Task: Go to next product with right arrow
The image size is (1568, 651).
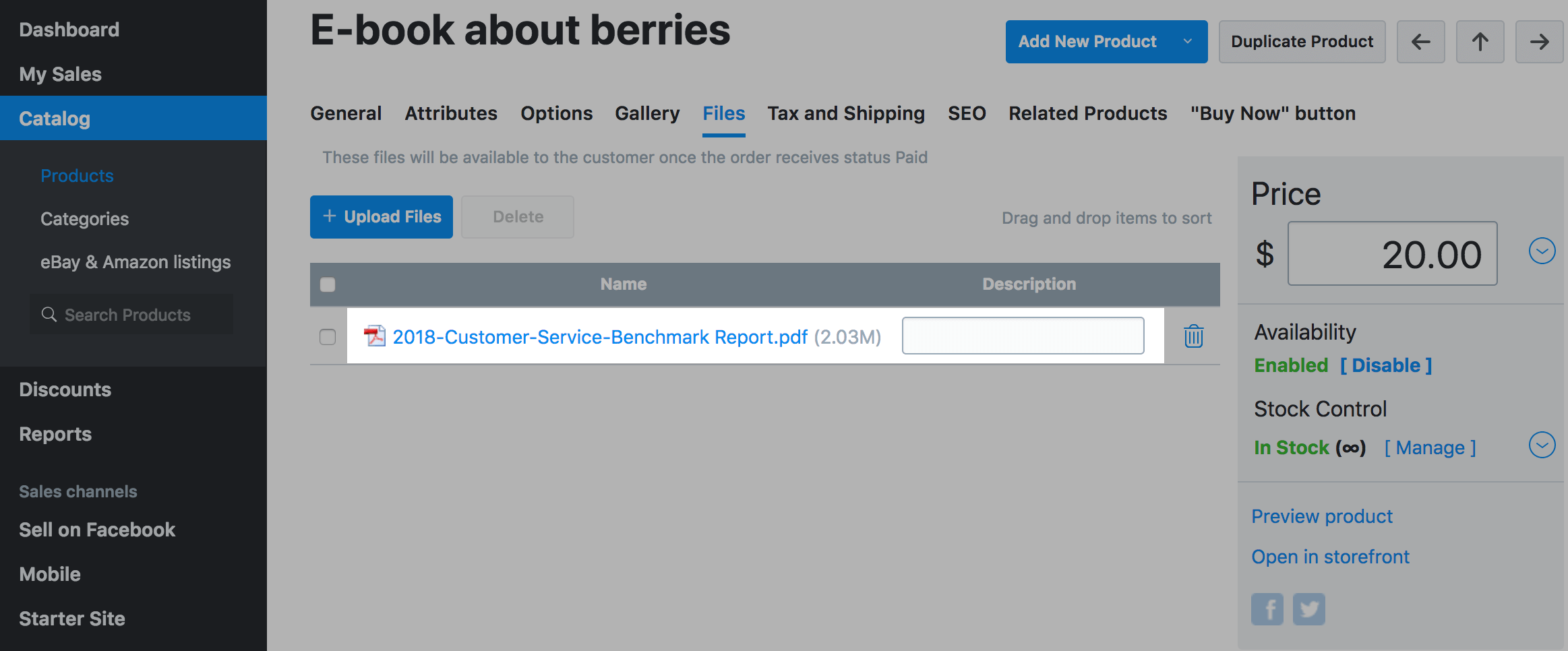Action: pos(1539,42)
